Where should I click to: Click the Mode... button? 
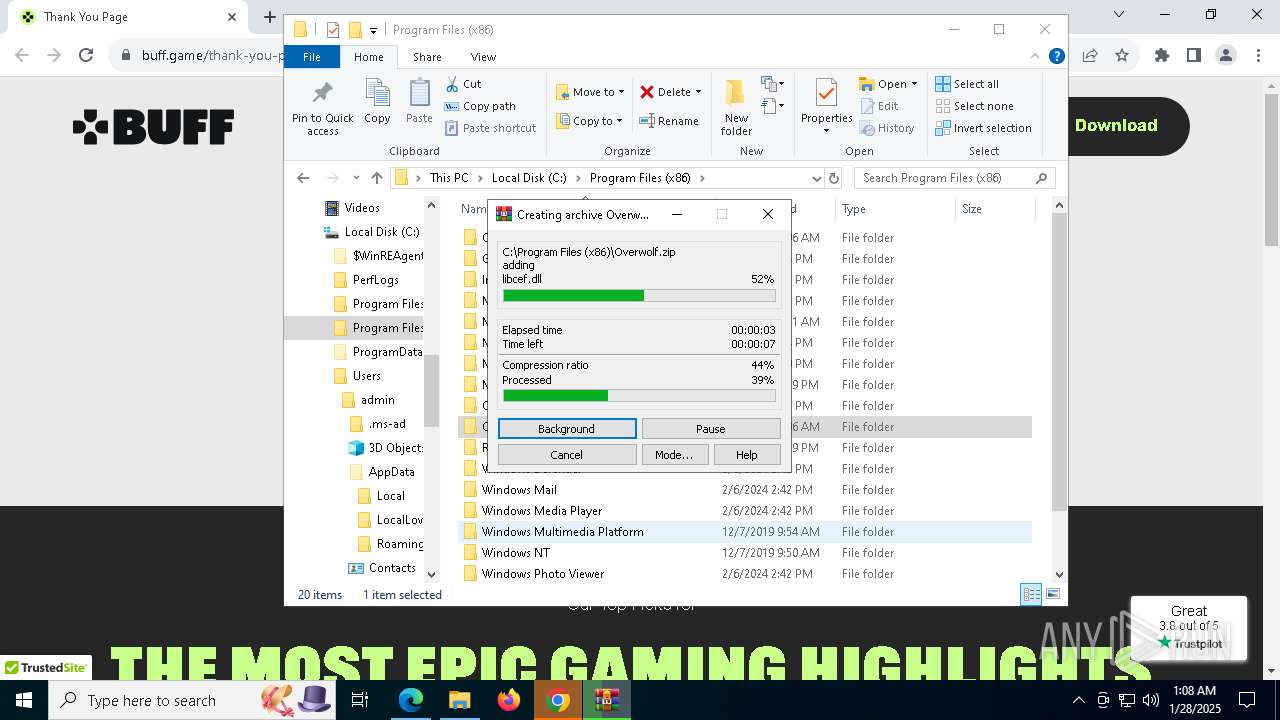coord(674,455)
